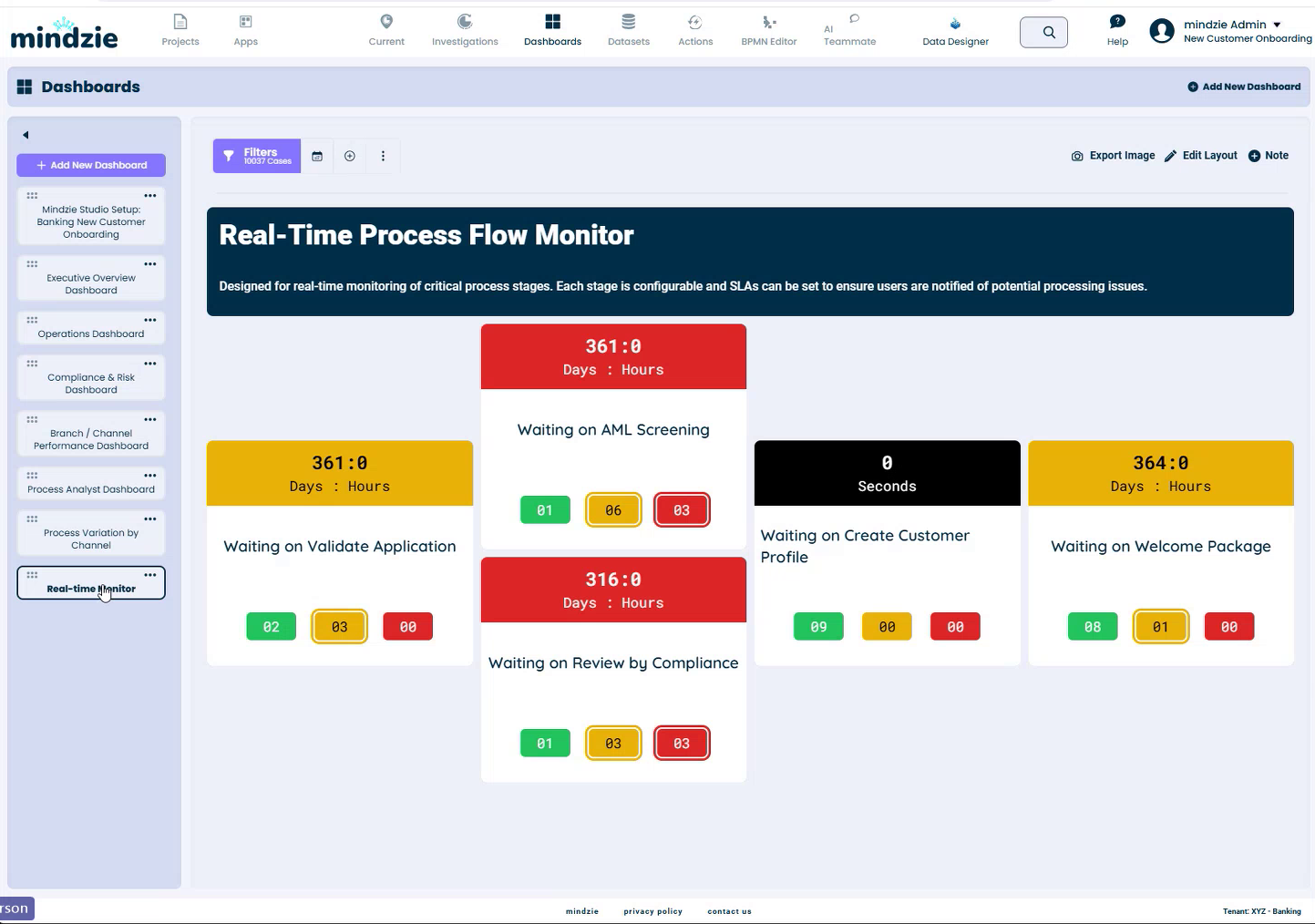Open options menu for Branch / Channel Performance

tap(150, 420)
